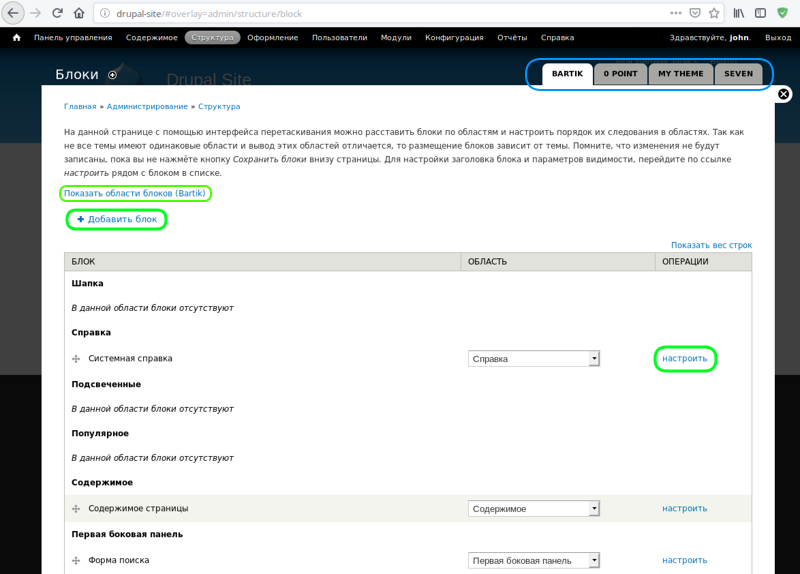The width and height of the screenshot is (800, 574).
Task: Open Оформление admin menu item
Action: click(272, 37)
